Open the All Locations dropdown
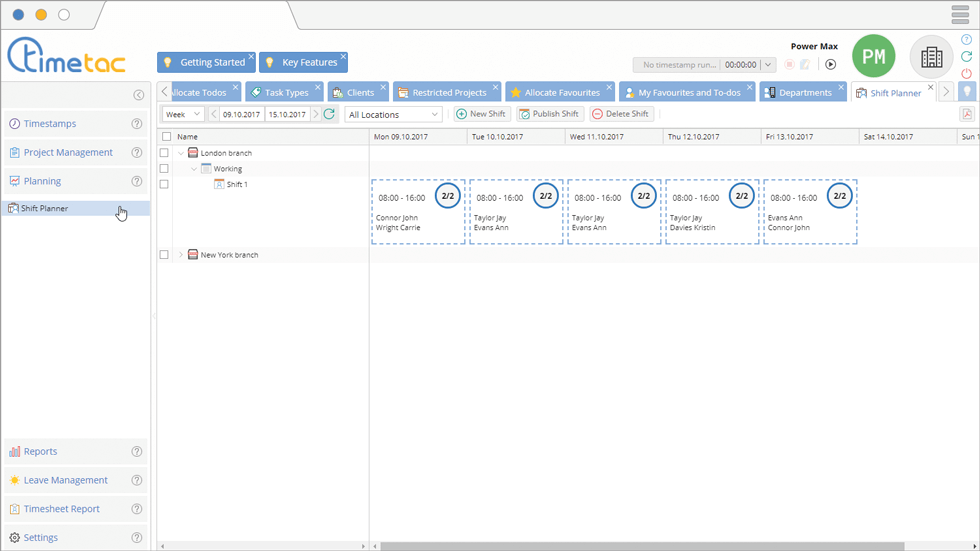980x551 pixels. tap(393, 114)
